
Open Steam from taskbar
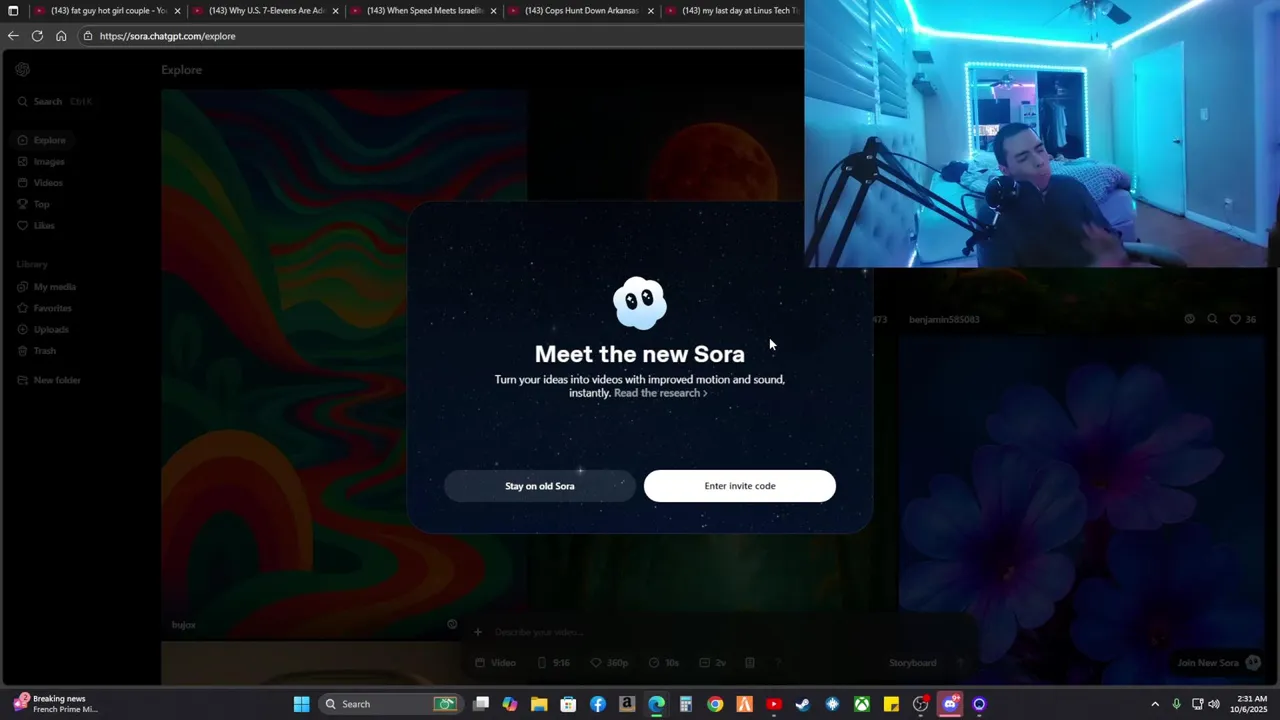point(802,704)
